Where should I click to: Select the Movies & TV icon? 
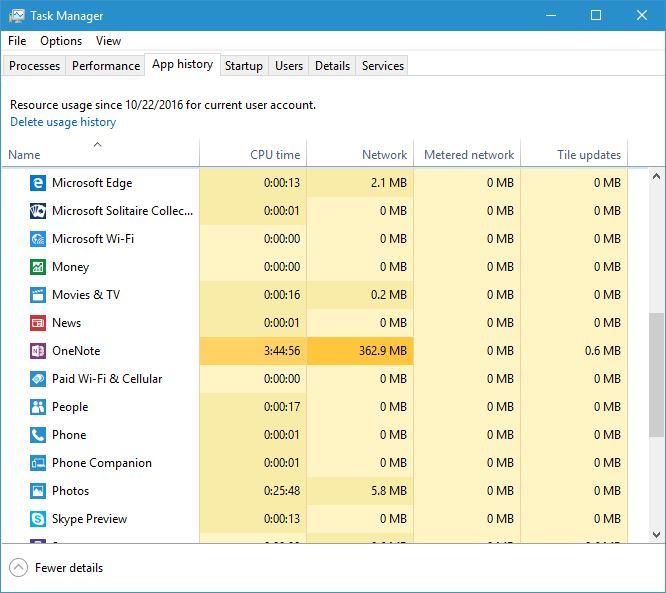tap(38, 295)
